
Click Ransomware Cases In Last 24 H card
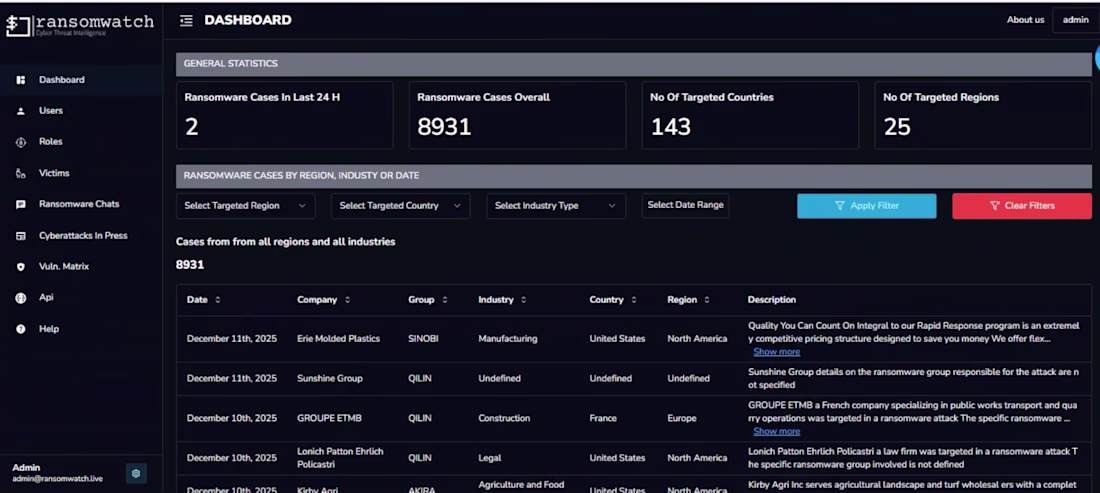pos(284,115)
